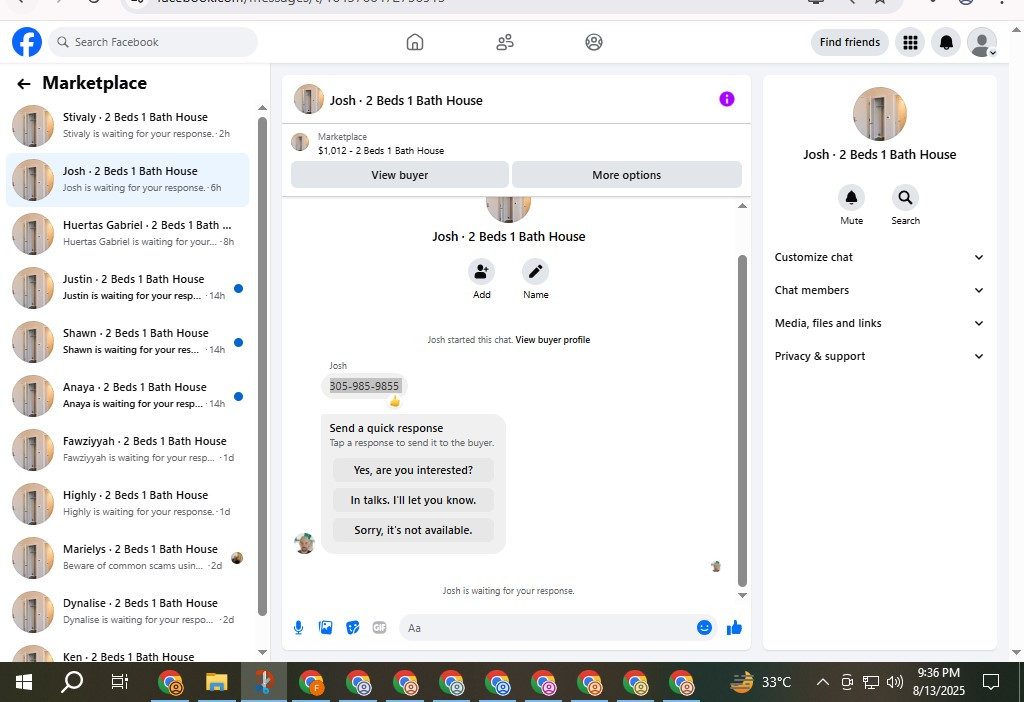Edit the chat name with pencil icon
This screenshot has height=702, width=1024.
pyautogui.click(x=536, y=272)
